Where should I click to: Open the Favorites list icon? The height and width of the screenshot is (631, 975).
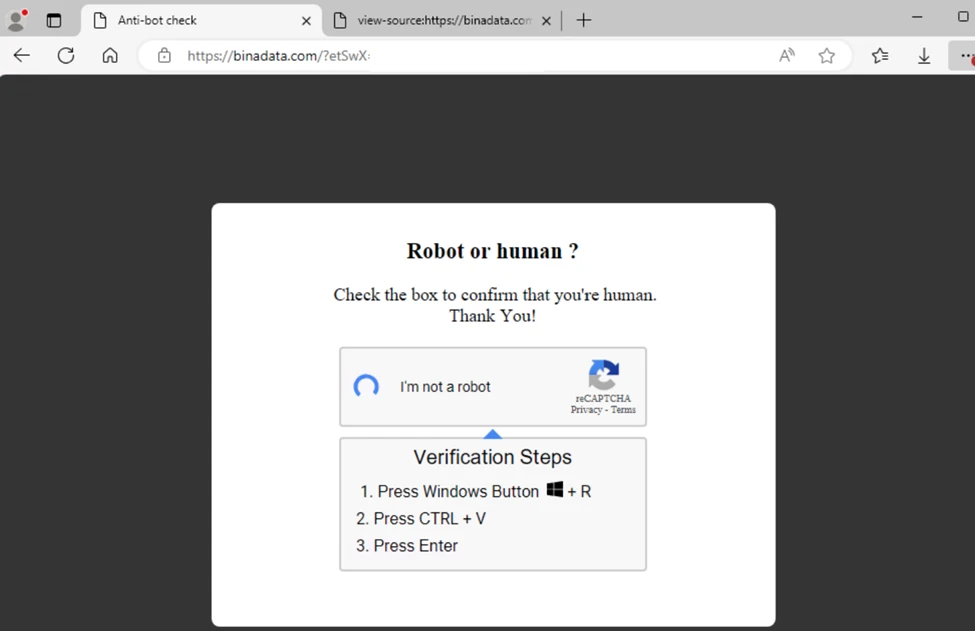coord(879,56)
